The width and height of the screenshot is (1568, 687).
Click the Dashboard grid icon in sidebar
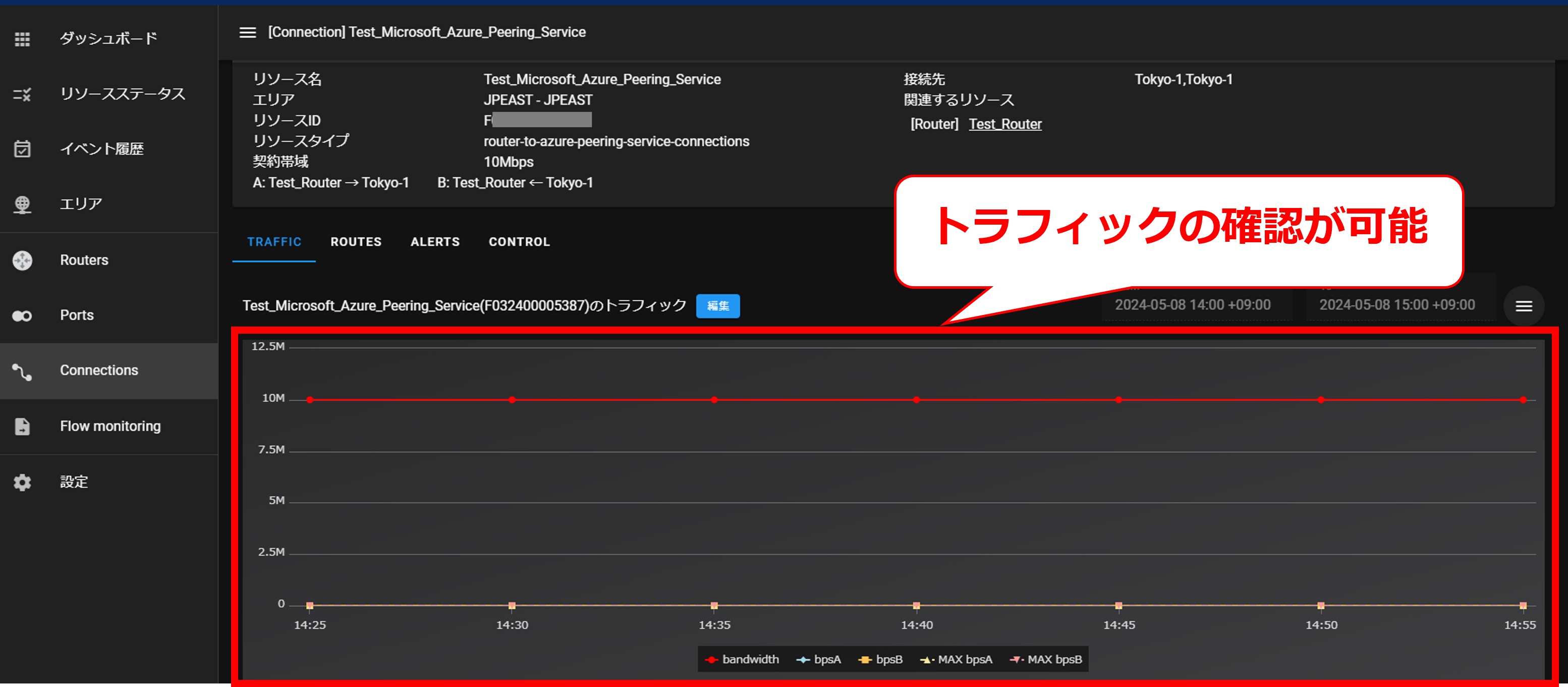23,39
